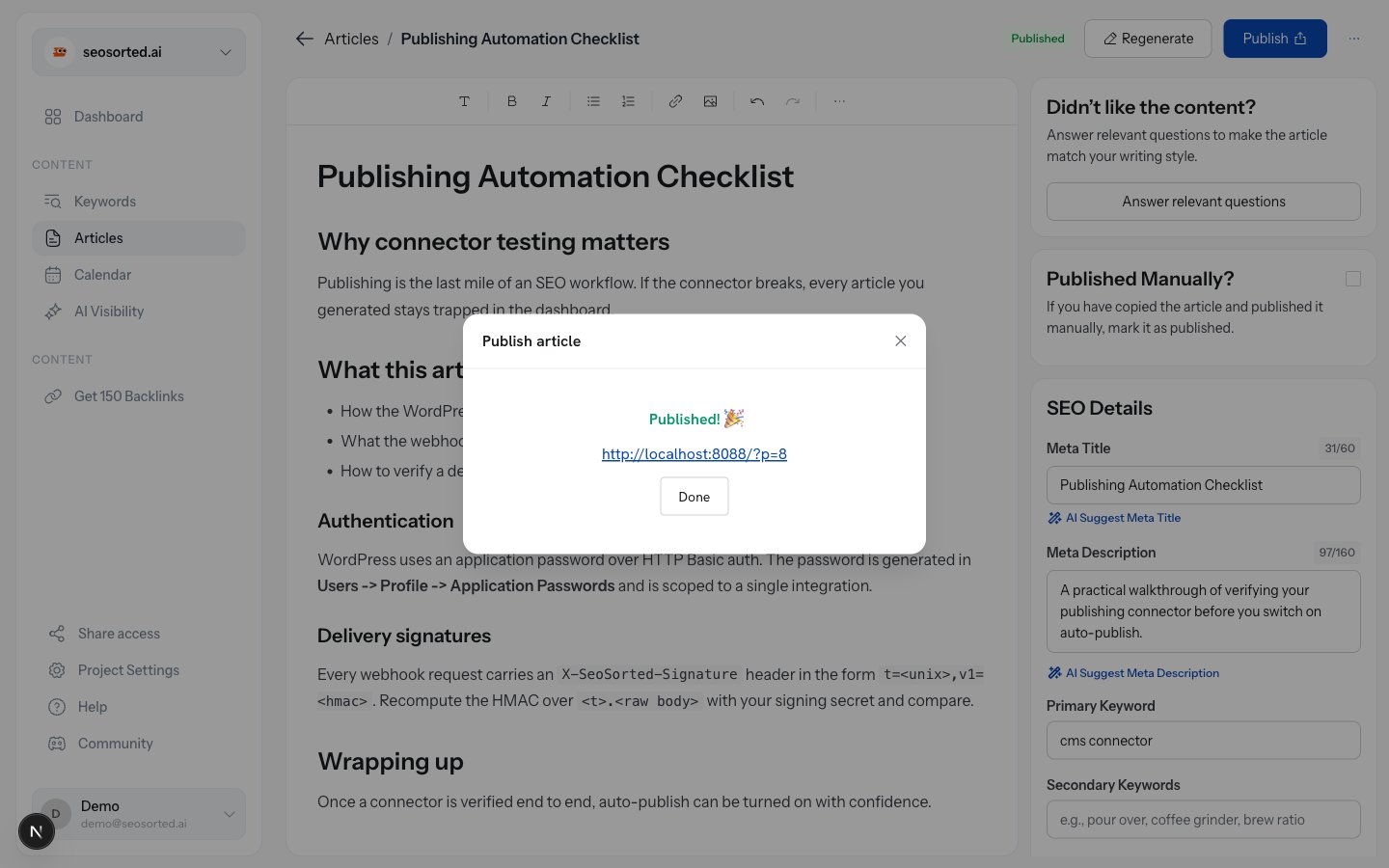Viewport: 1389px width, 868px height.
Task: Open AI Visibility in sidebar
Action: pos(139,312)
